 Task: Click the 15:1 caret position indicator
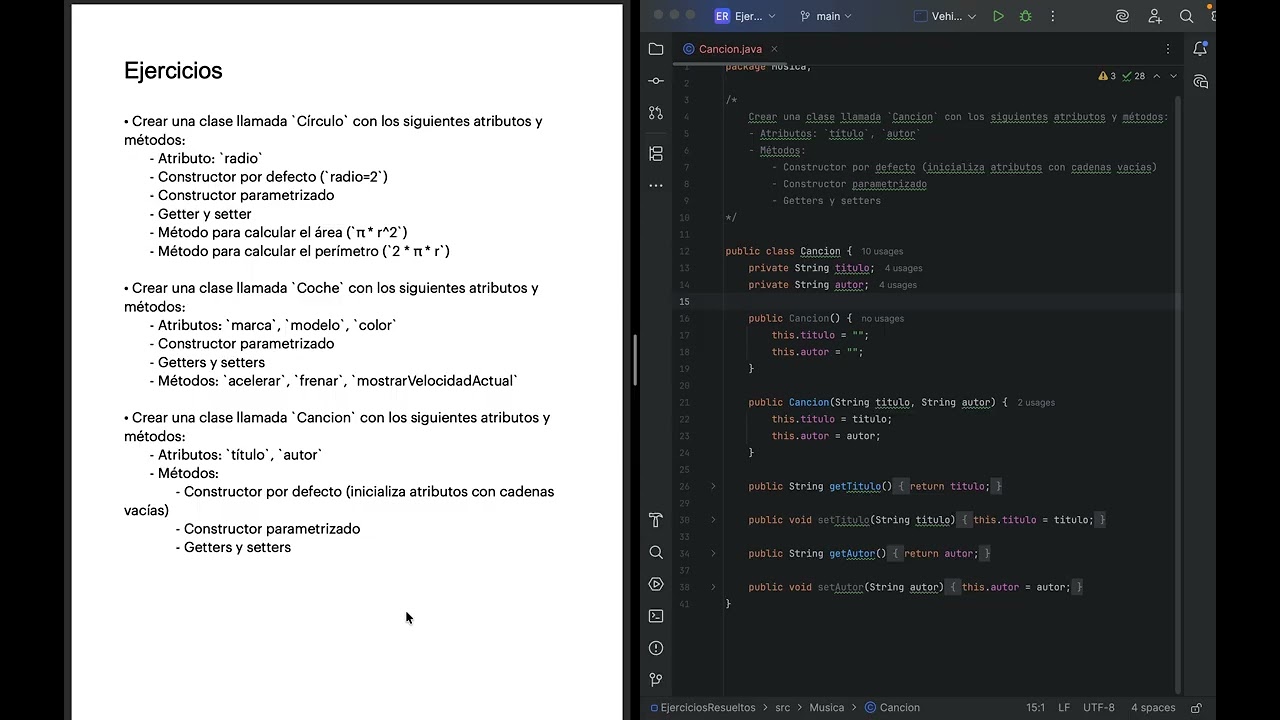(1035, 708)
